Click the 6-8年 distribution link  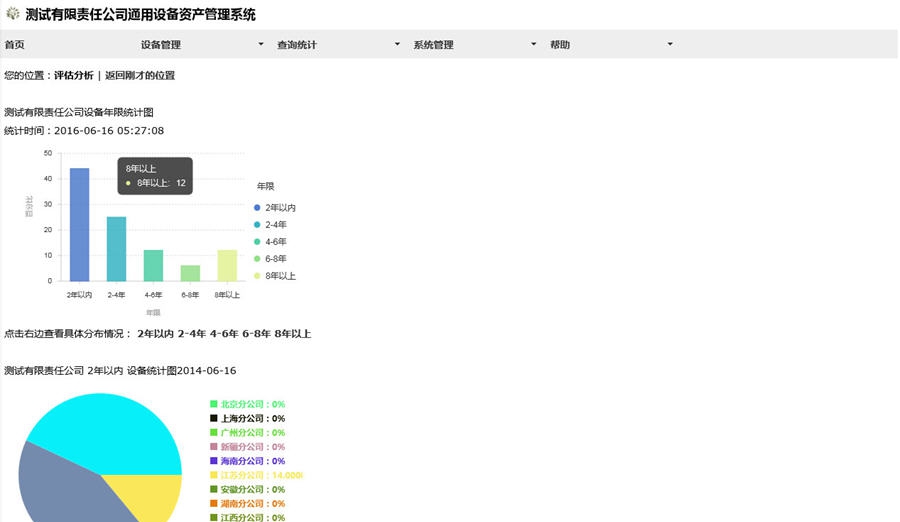(256, 334)
